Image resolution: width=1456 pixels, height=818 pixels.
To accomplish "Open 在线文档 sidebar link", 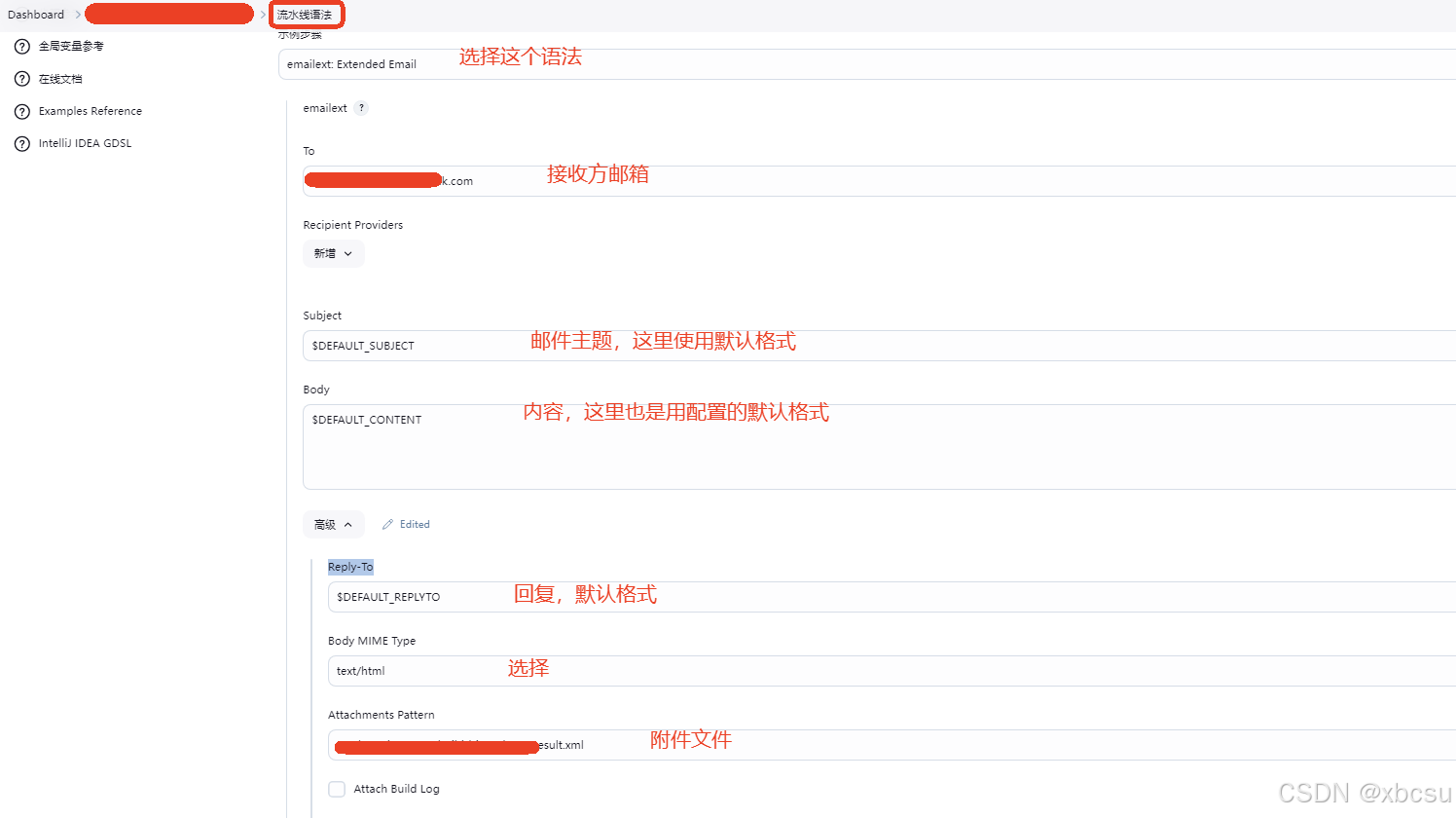I will 60,79.
